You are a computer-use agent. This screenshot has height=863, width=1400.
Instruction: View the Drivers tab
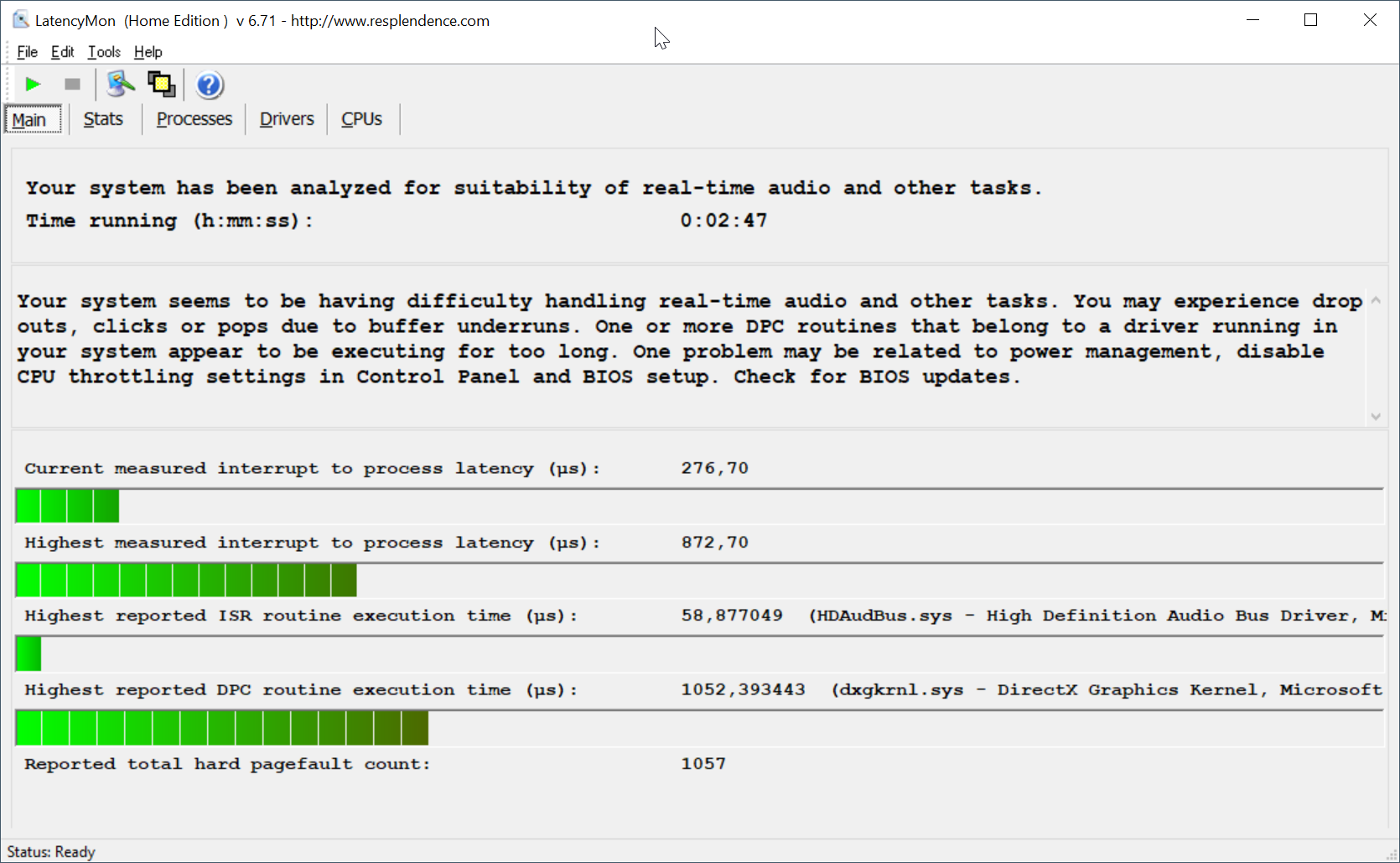286,119
